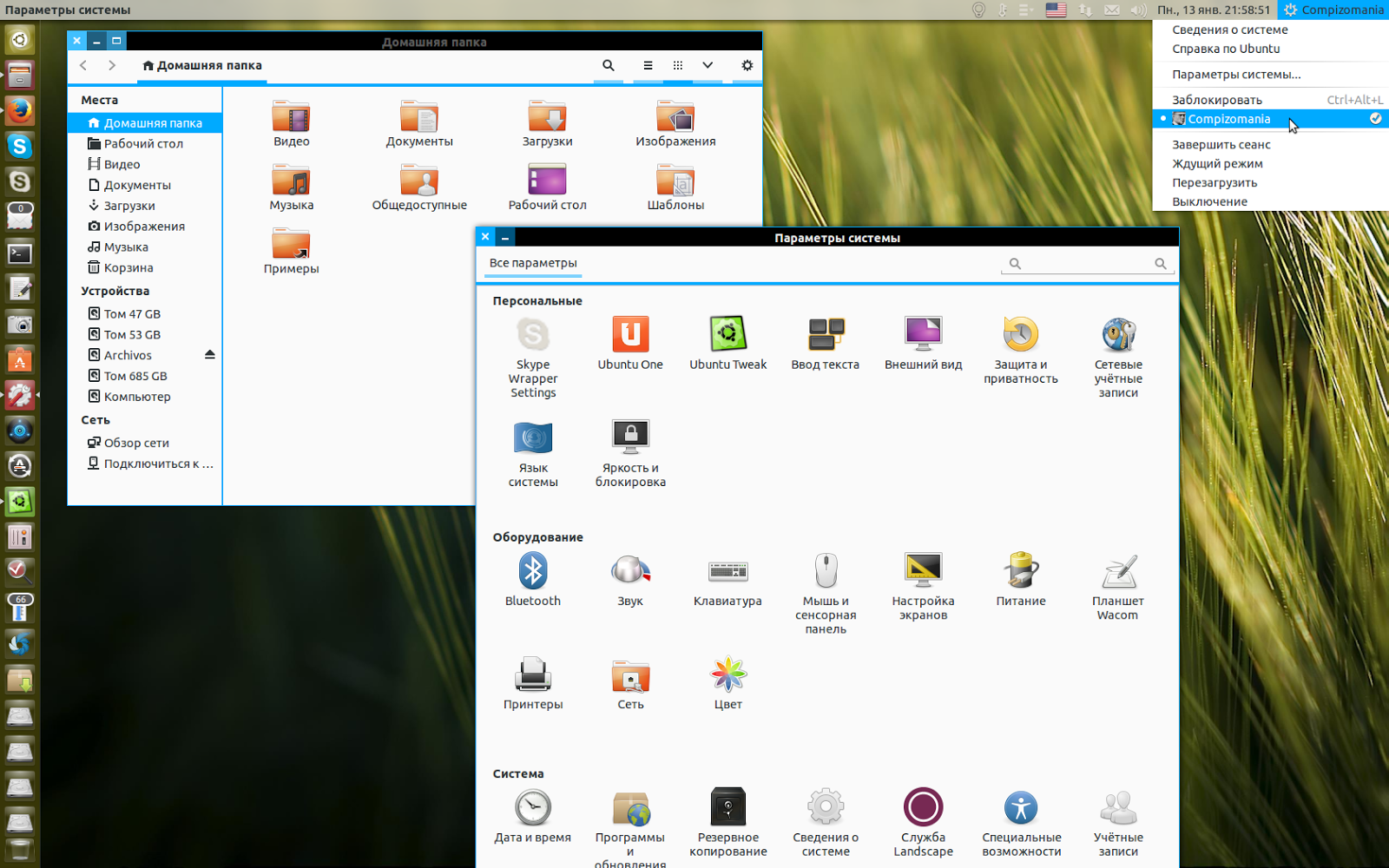This screenshot has height=868, width=1389.
Task: Open the messaging envelope indicator menu
Action: (x=1111, y=10)
